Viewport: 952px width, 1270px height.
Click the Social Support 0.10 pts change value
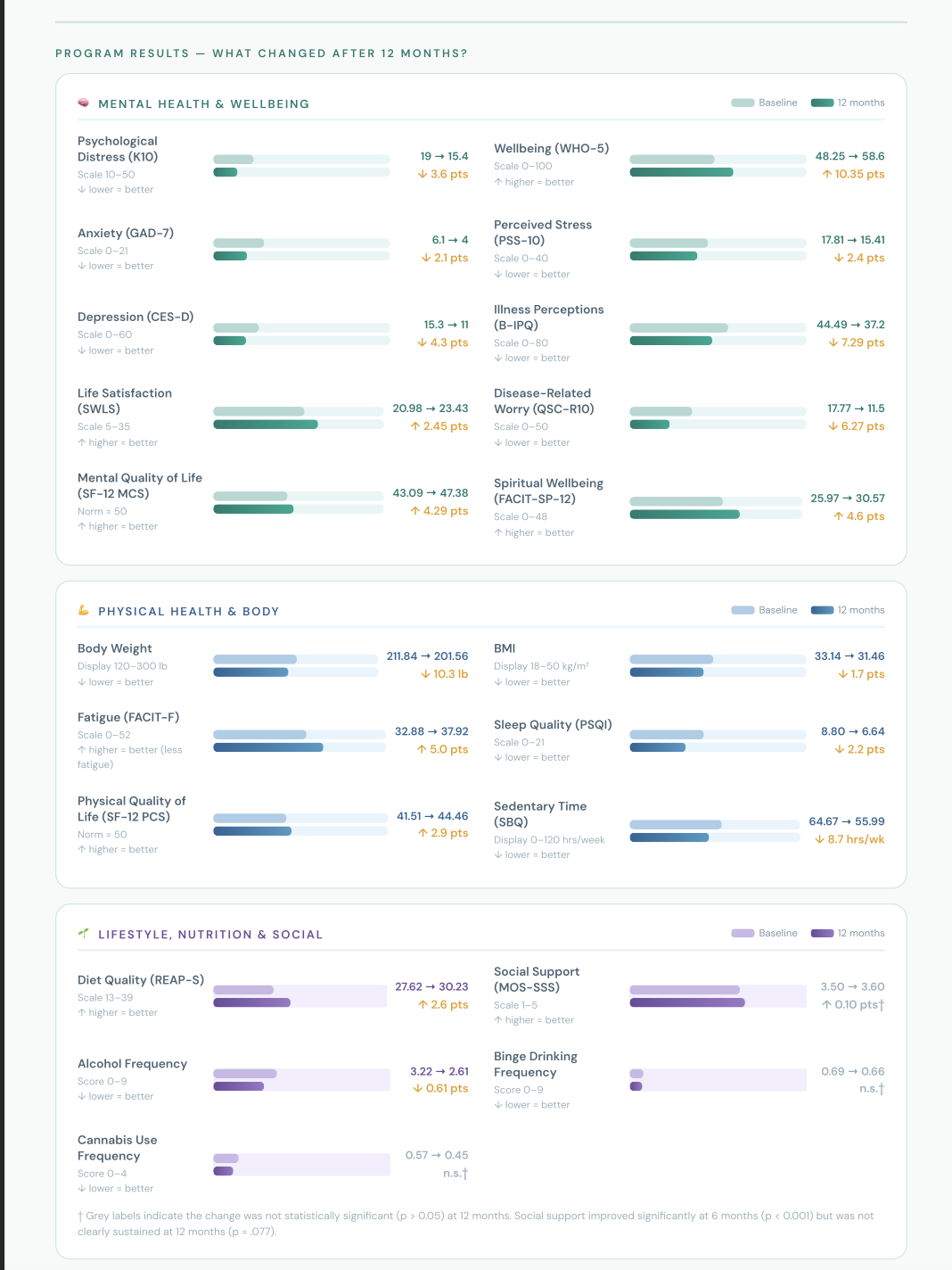tap(853, 1004)
